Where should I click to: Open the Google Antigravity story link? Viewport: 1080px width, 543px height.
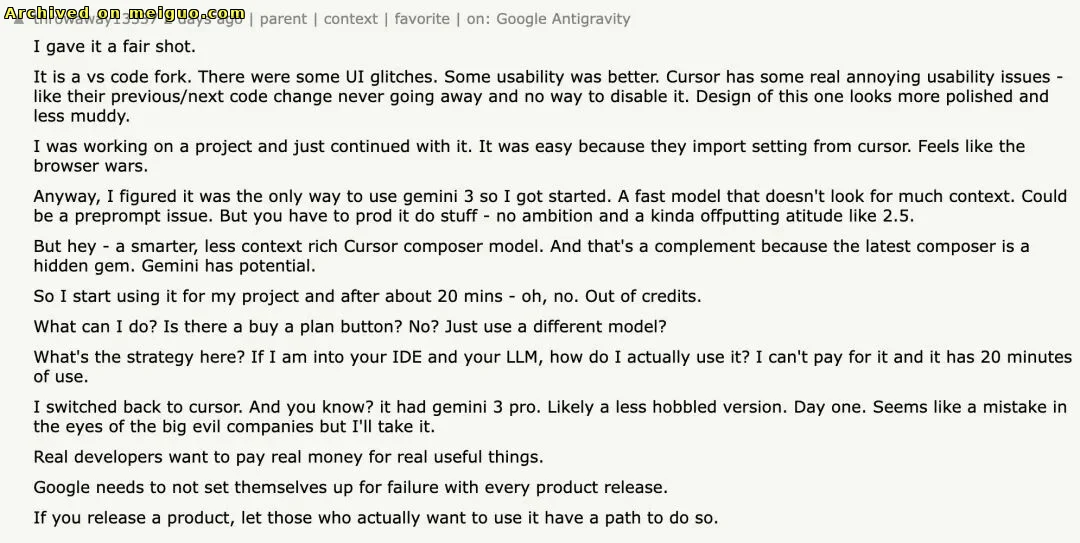(x=563, y=19)
